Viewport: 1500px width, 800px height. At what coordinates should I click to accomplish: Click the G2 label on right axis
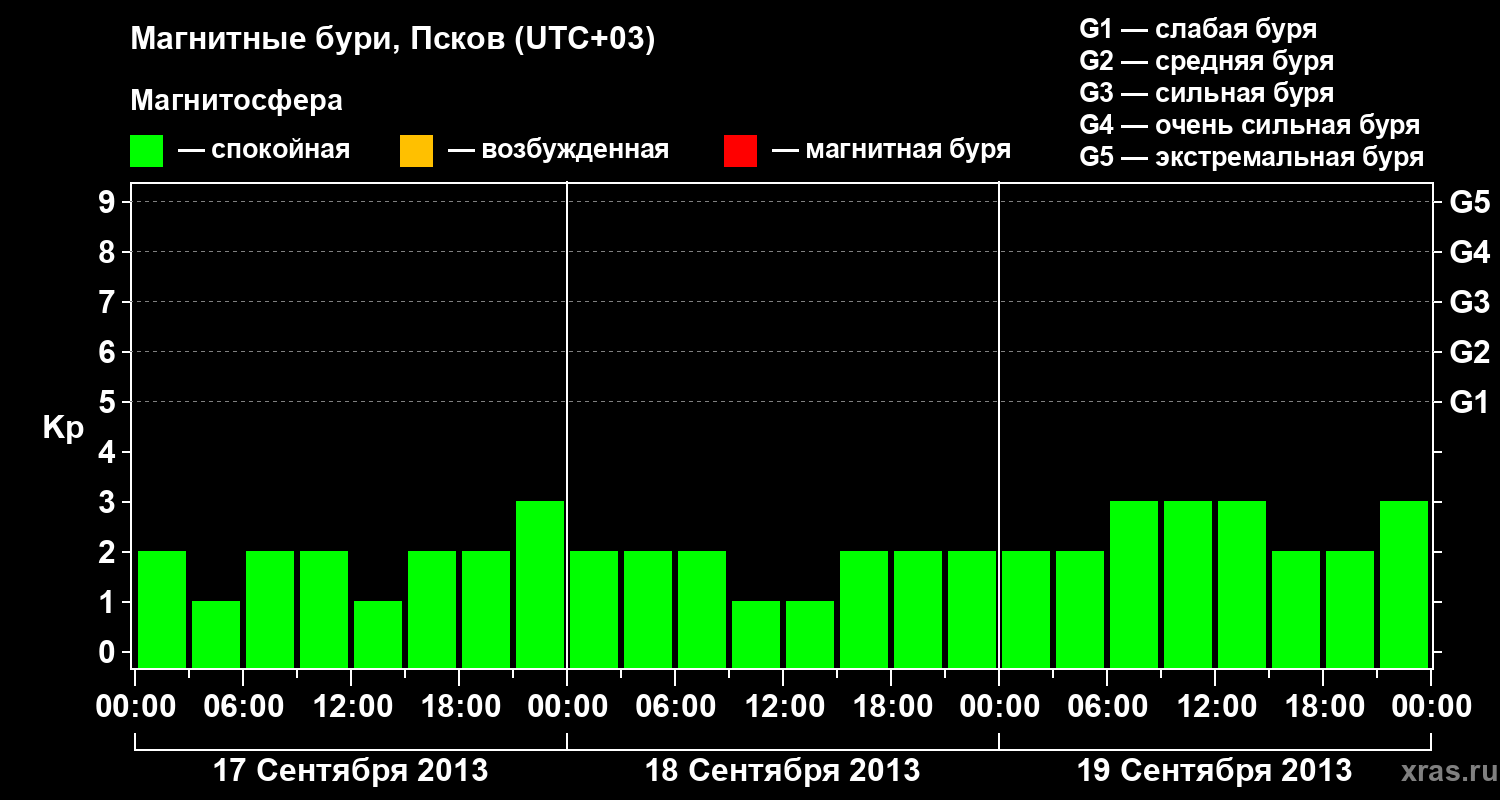click(1469, 353)
